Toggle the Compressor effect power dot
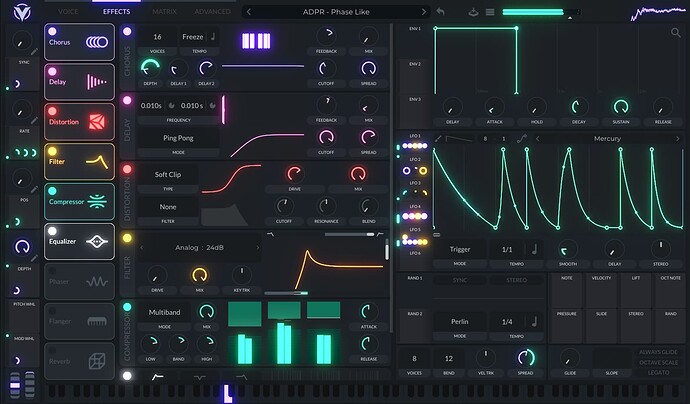Viewport: 690px width, 404px height. point(52,191)
